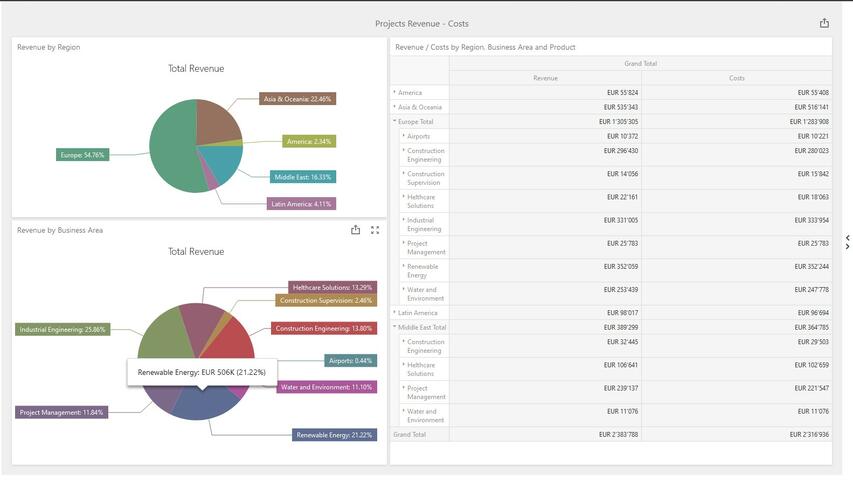Expand the America row
Viewport: 853px width, 480px height.
point(394,92)
